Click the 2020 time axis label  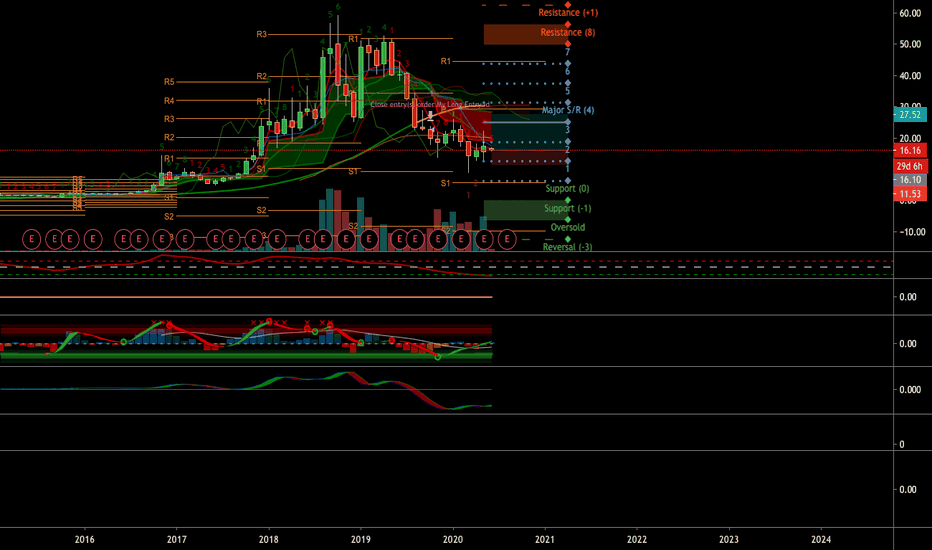tap(453, 539)
